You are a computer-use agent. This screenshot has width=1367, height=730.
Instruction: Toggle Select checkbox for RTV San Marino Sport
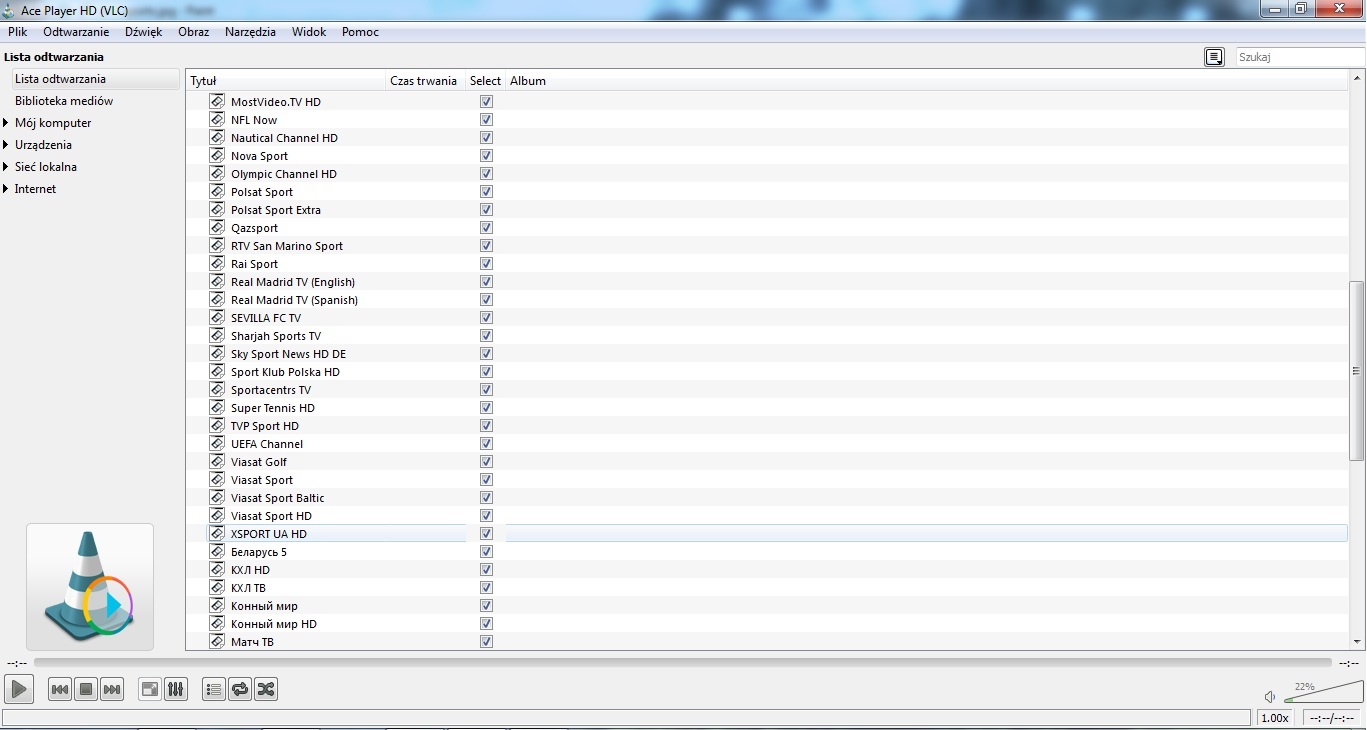pyautogui.click(x=486, y=246)
